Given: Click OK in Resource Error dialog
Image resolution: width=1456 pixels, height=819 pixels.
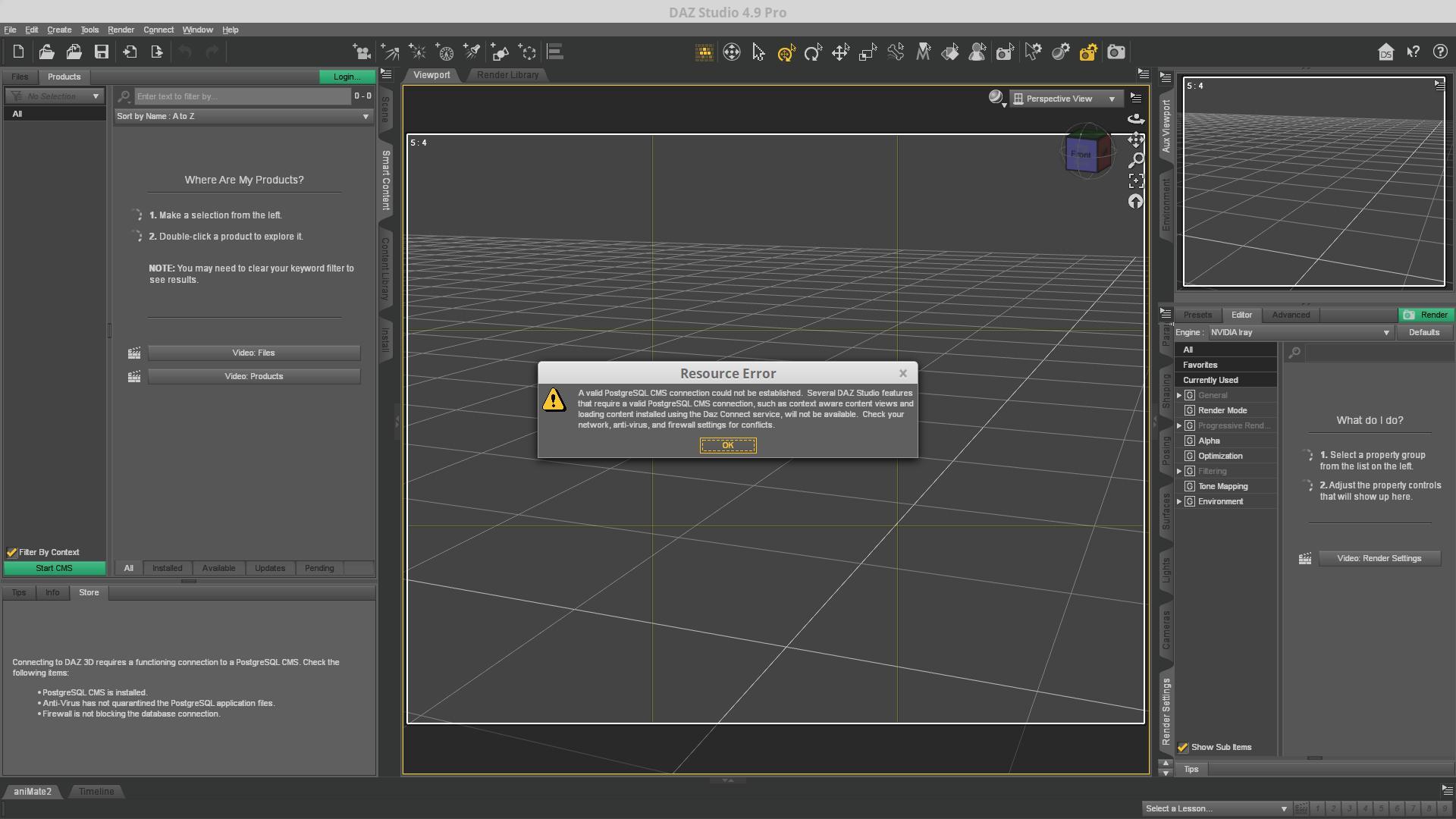Looking at the screenshot, I should pos(727,446).
